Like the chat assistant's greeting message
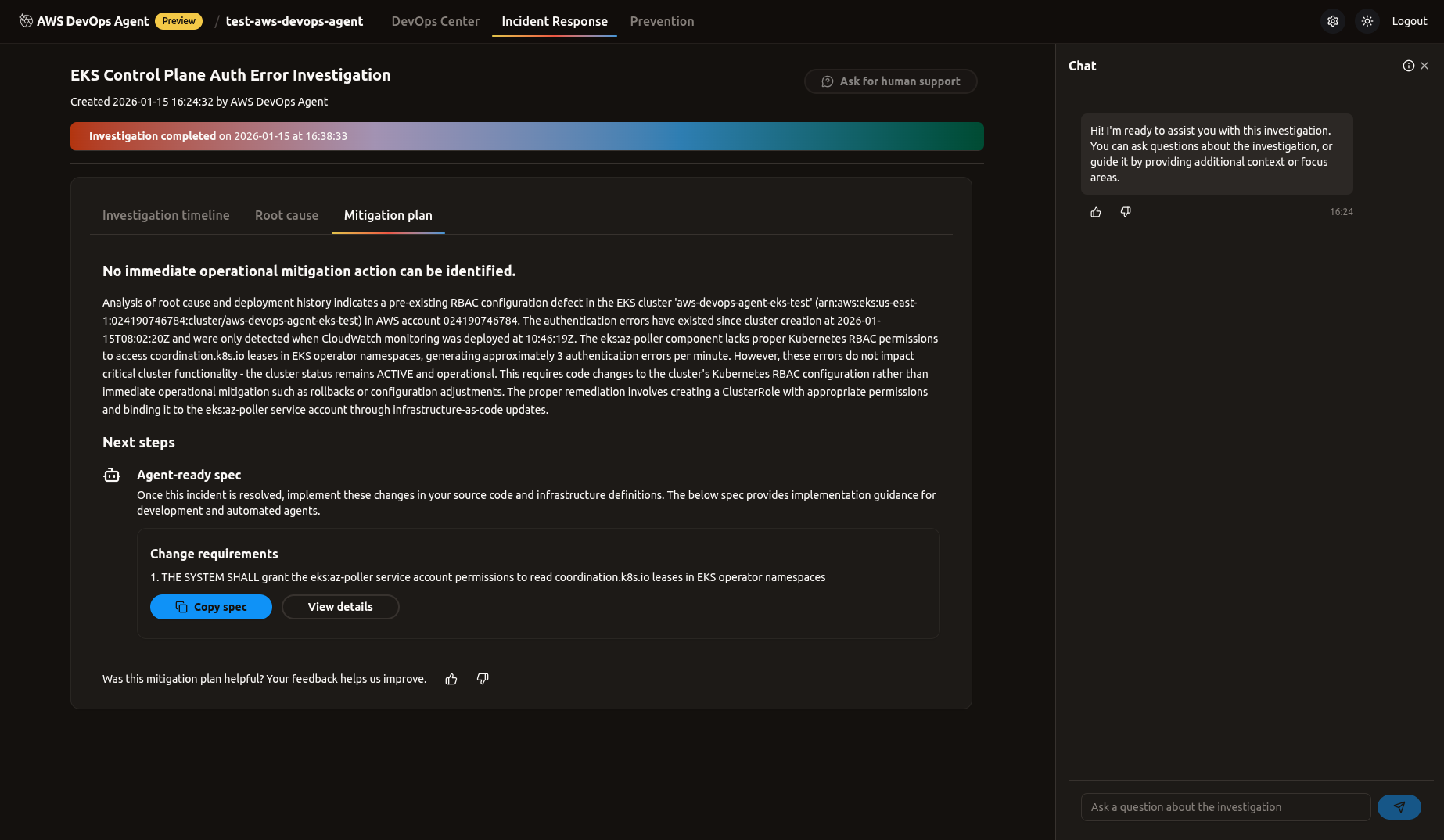The height and width of the screenshot is (840, 1444). tap(1096, 212)
